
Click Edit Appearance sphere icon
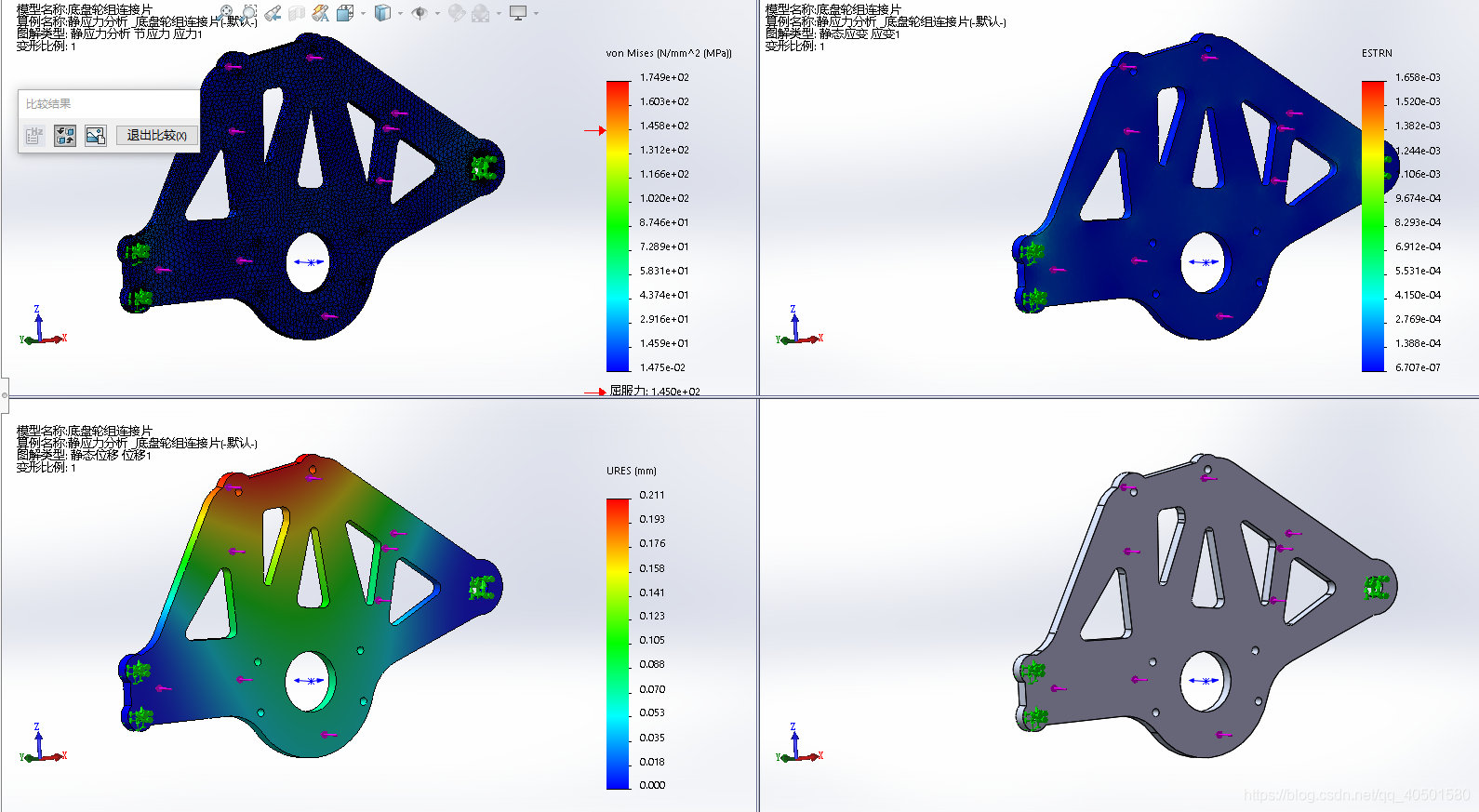[456, 13]
